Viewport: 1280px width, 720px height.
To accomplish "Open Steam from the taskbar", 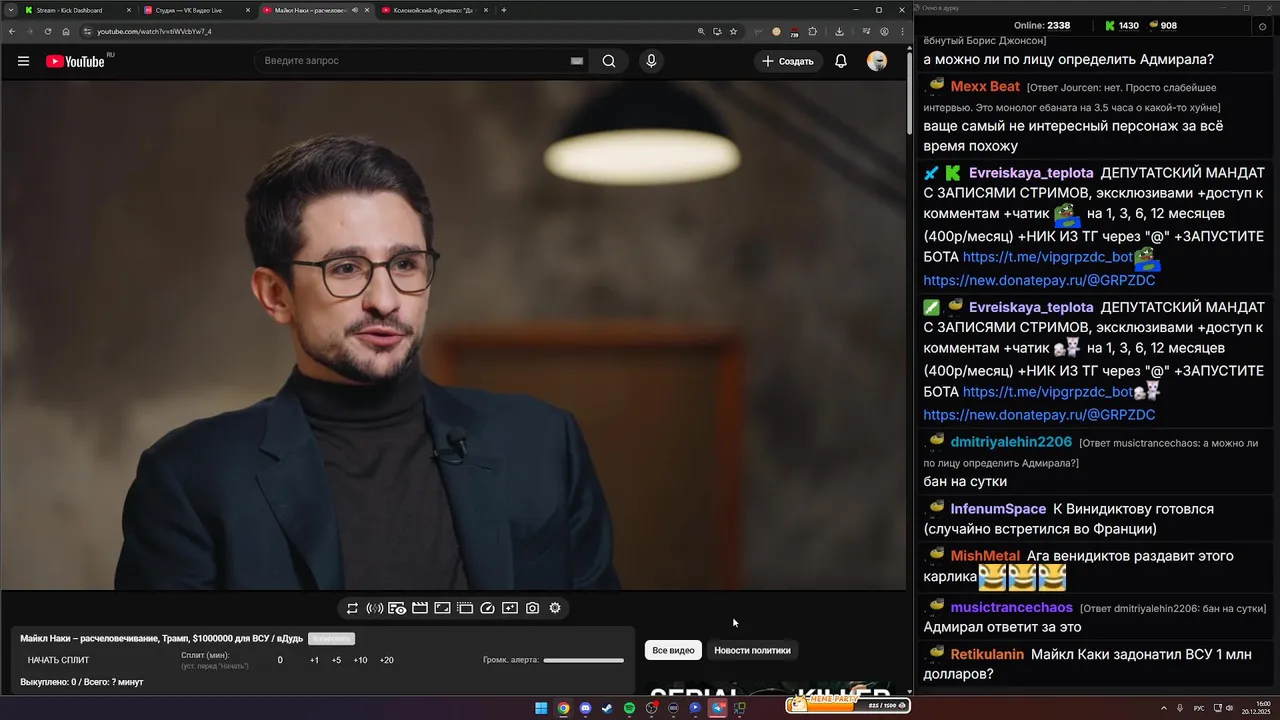I will pos(607,708).
